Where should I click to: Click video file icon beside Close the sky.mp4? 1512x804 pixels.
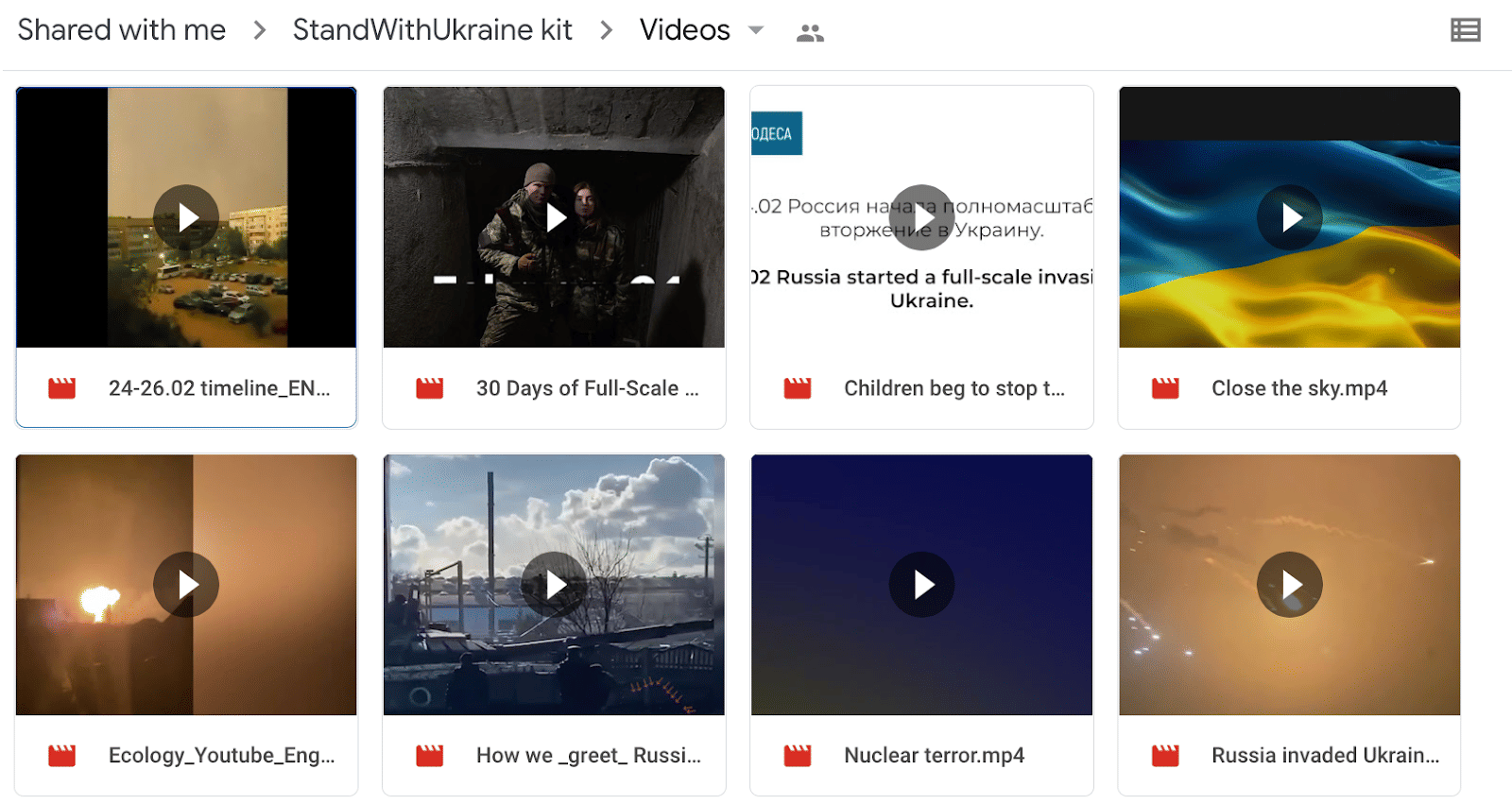tap(1165, 388)
